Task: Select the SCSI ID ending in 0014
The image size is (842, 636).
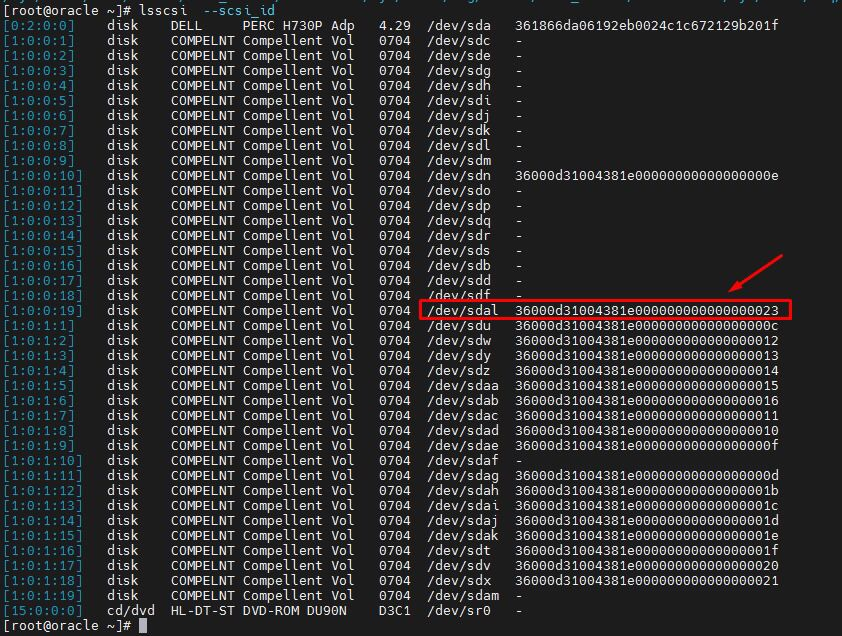Action: (647, 371)
